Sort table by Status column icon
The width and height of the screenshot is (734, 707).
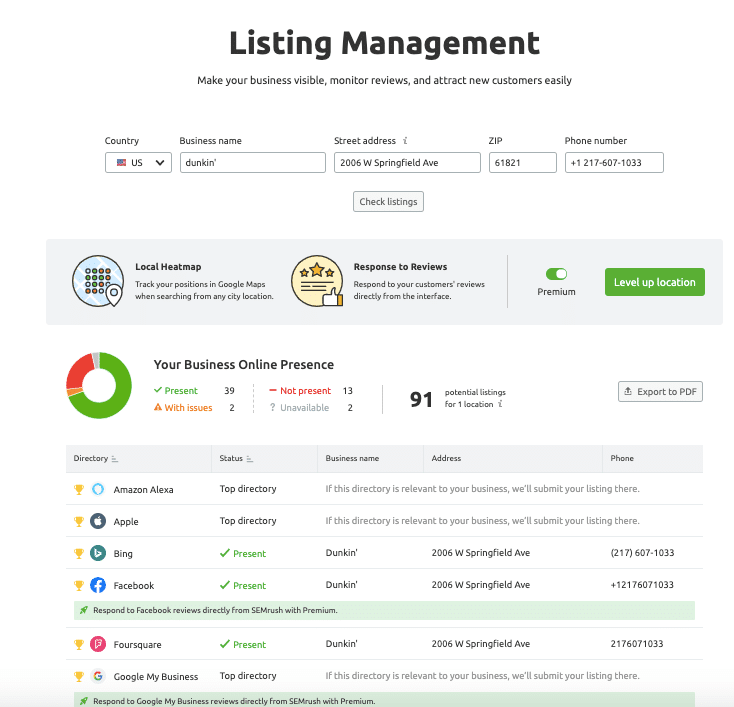click(250, 459)
